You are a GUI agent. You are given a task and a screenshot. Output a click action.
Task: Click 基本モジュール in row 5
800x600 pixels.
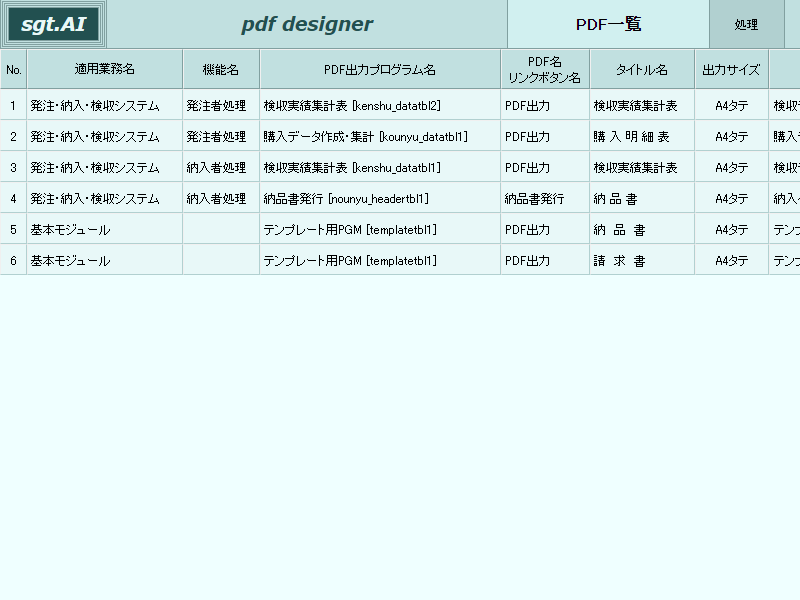70,230
